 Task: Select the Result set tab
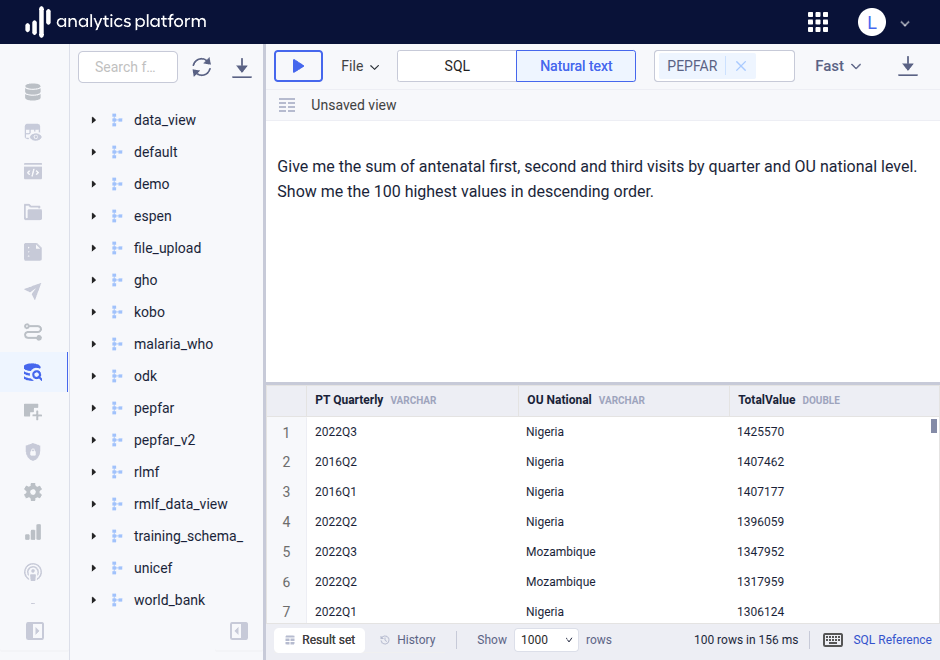click(320, 640)
